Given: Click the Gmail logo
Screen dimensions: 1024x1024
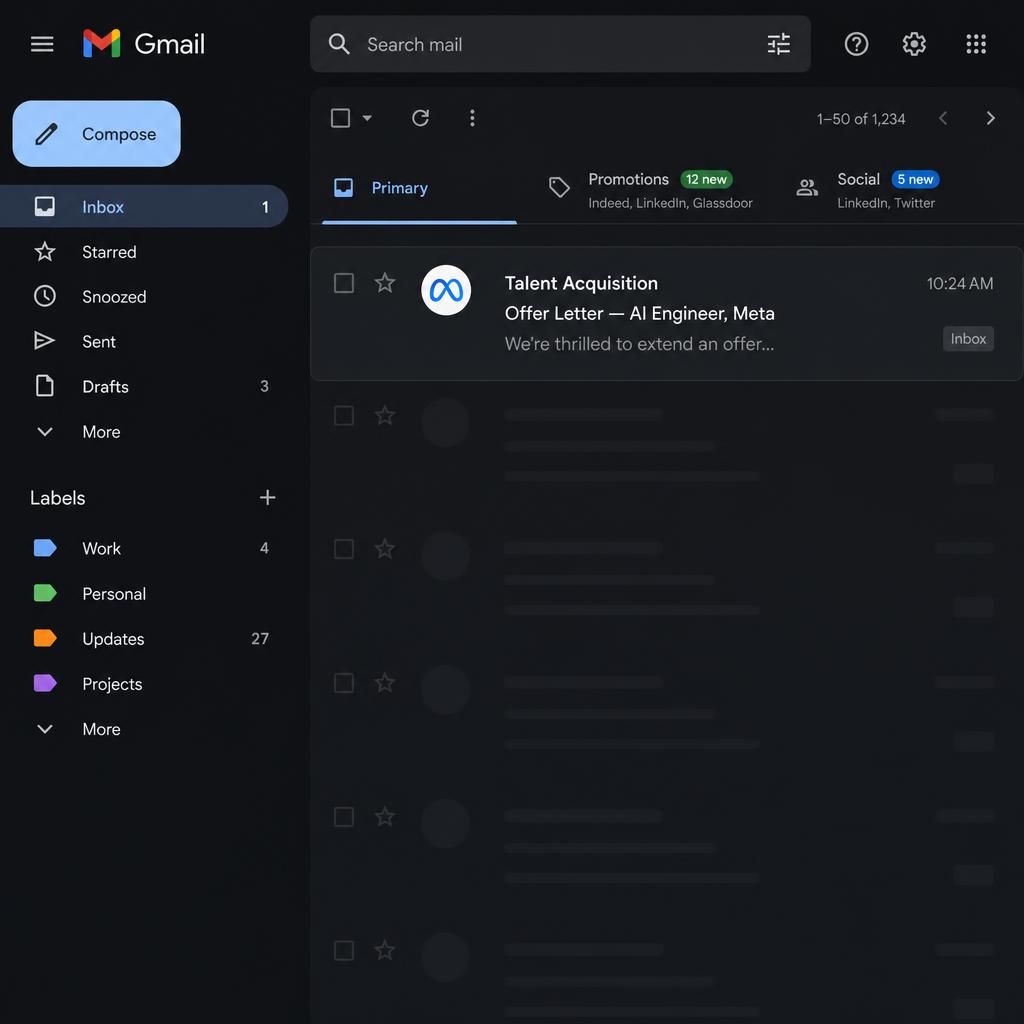Looking at the screenshot, I should click(x=144, y=44).
